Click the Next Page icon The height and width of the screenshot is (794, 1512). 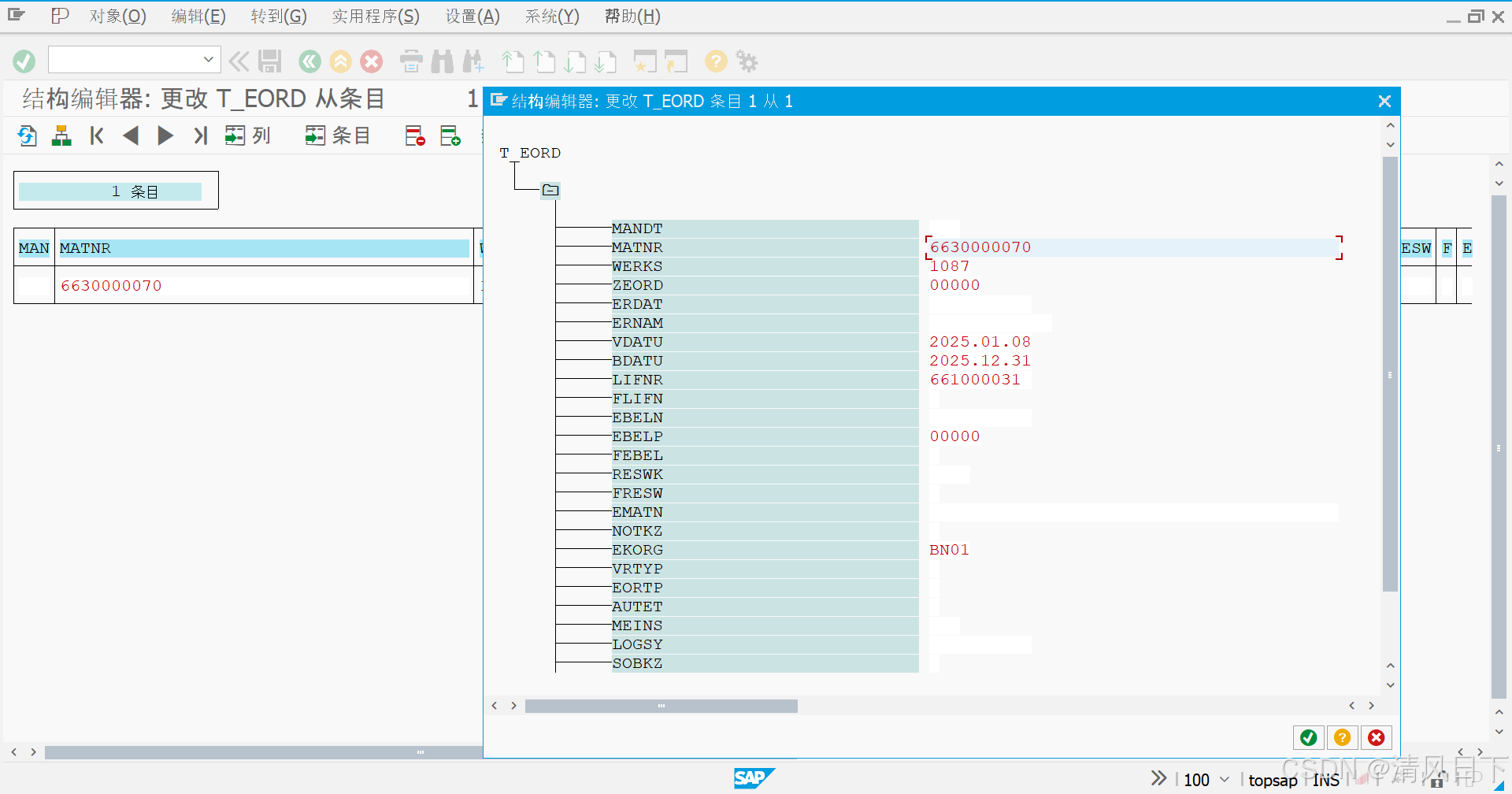pos(576,61)
